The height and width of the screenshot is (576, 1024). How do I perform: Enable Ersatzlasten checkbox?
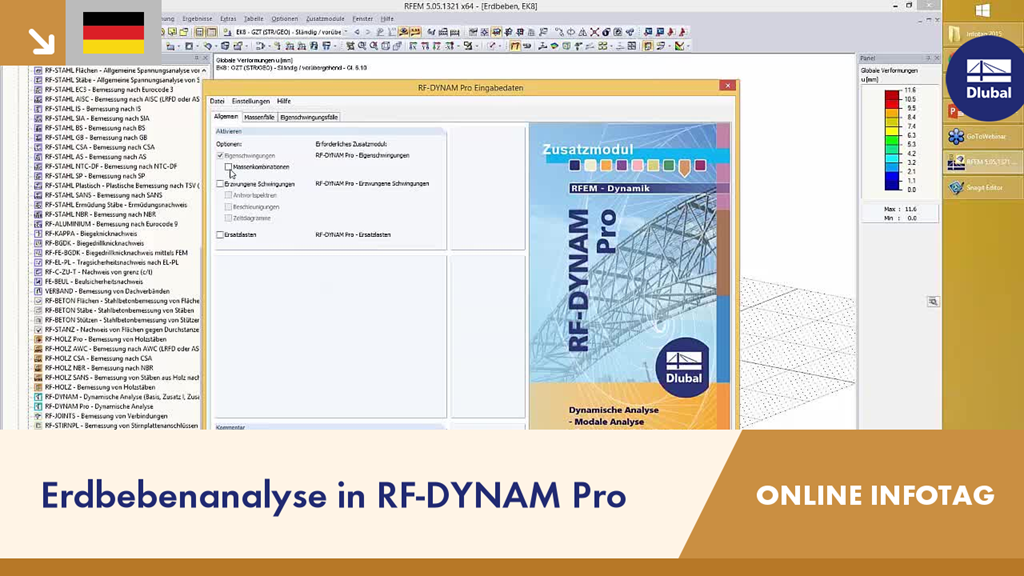point(220,234)
